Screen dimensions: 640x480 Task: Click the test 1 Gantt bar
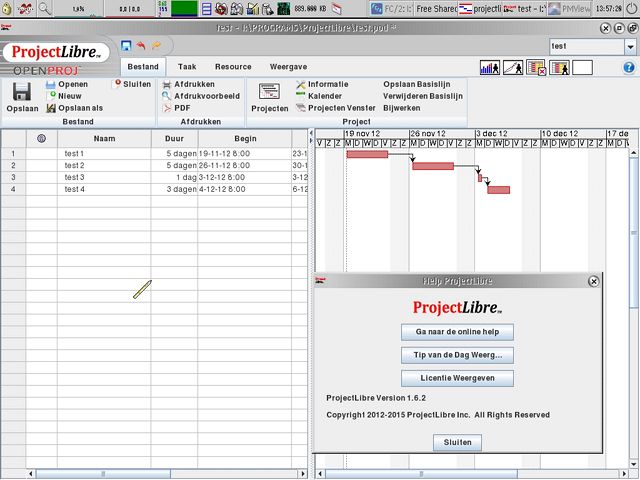366,154
